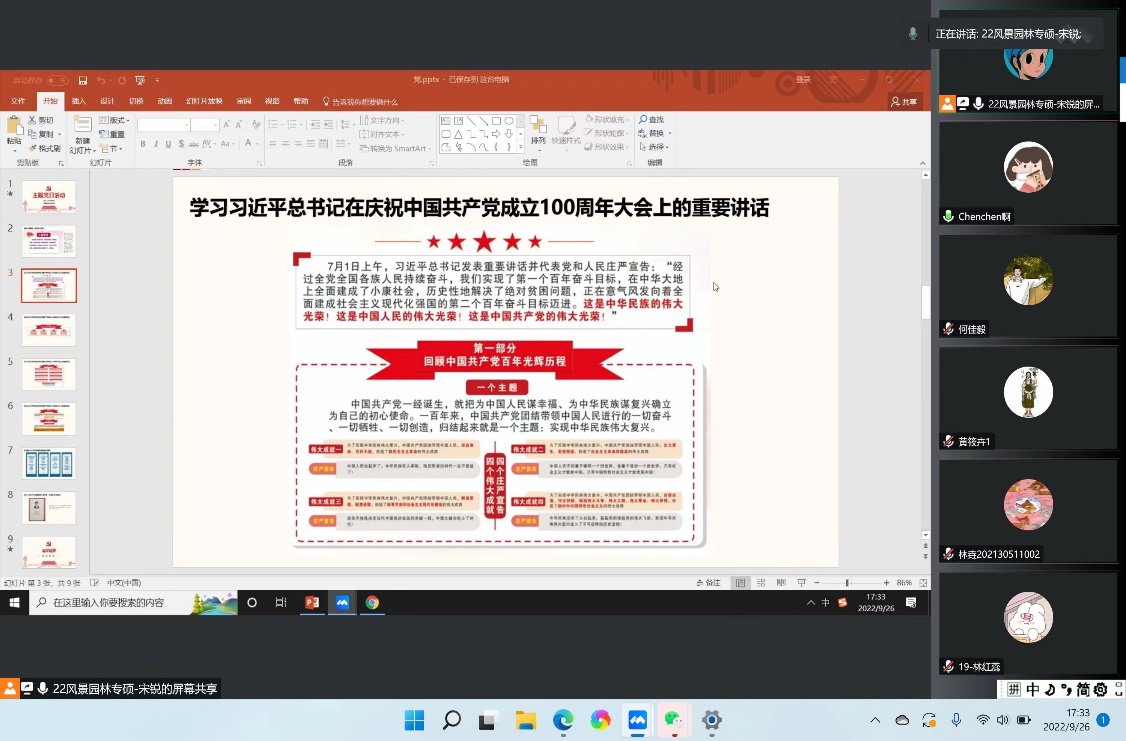Open WeChat from the Windows 11 taskbar
This screenshot has height=741, width=1126.
[674, 720]
